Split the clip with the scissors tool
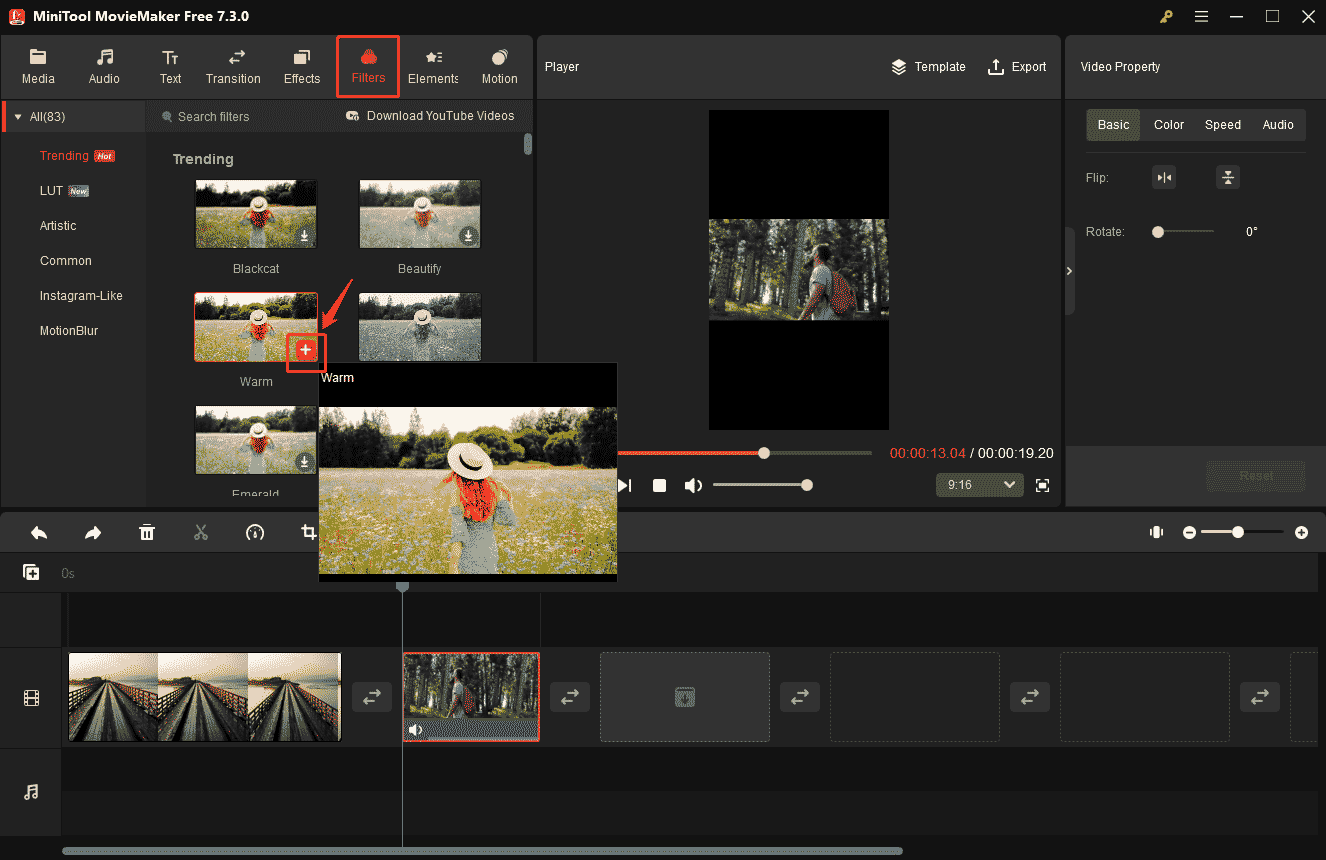1326x860 pixels. pos(201,533)
